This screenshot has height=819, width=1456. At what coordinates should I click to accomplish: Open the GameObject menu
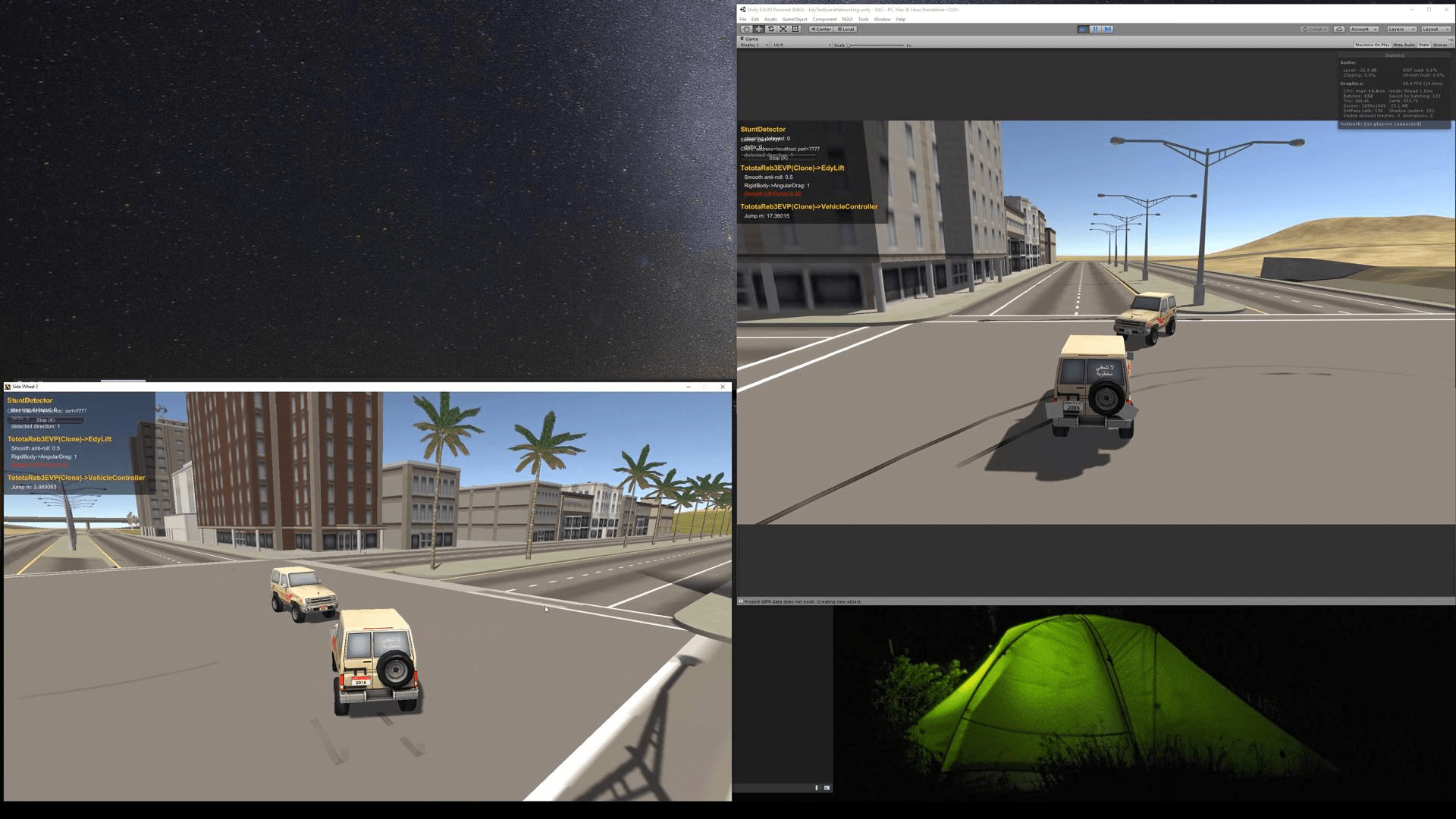pyautogui.click(x=795, y=19)
